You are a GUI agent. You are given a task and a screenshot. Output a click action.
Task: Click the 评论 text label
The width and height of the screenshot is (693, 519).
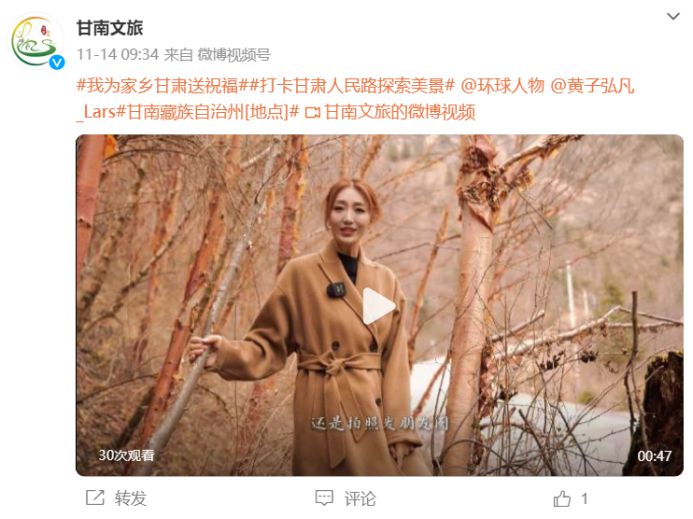[x=360, y=498]
